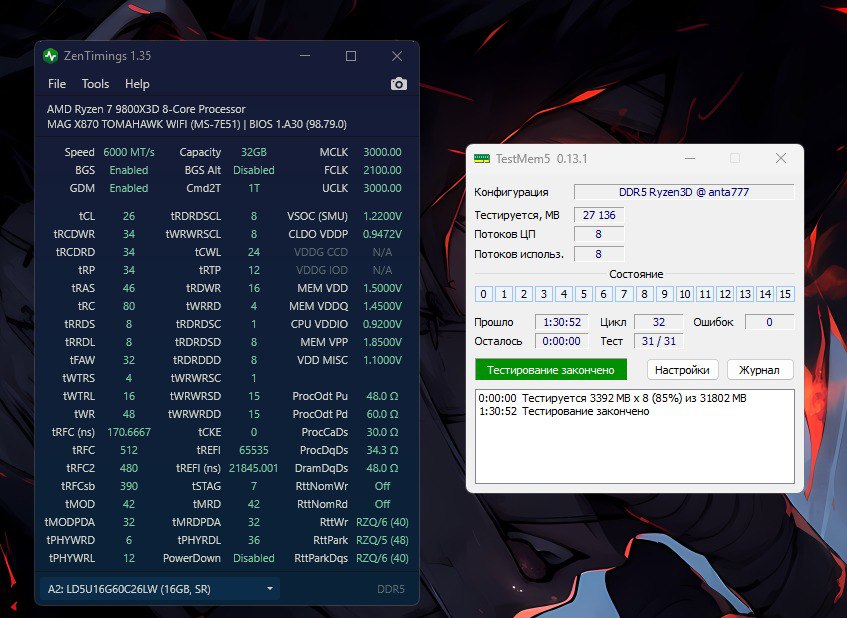Click the VSOC (SMU) value 1.2200V
The height and width of the screenshot is (618, 847).
pyautogui.click(x=382, y=216)
